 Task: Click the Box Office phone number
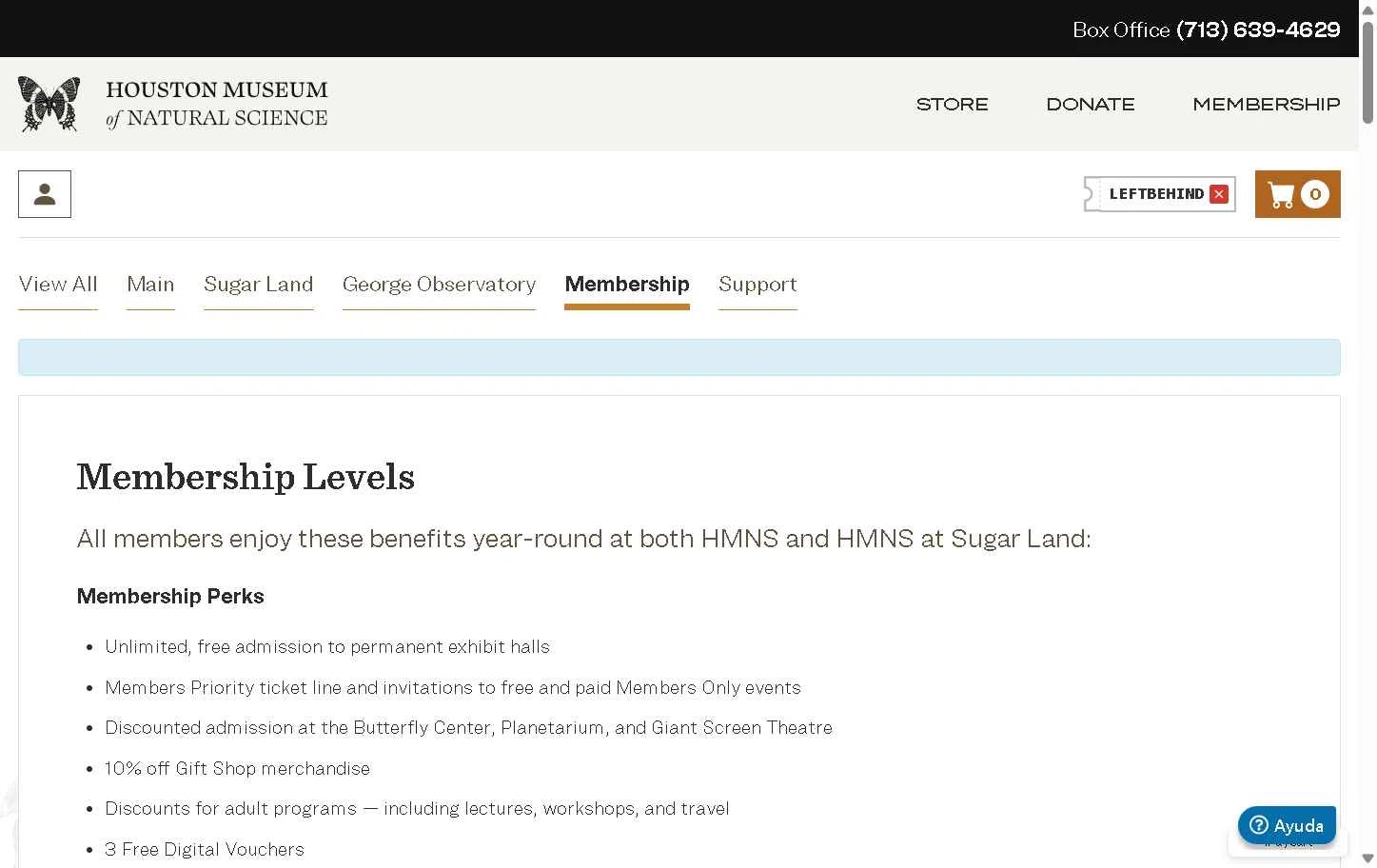coord(1258,30)
